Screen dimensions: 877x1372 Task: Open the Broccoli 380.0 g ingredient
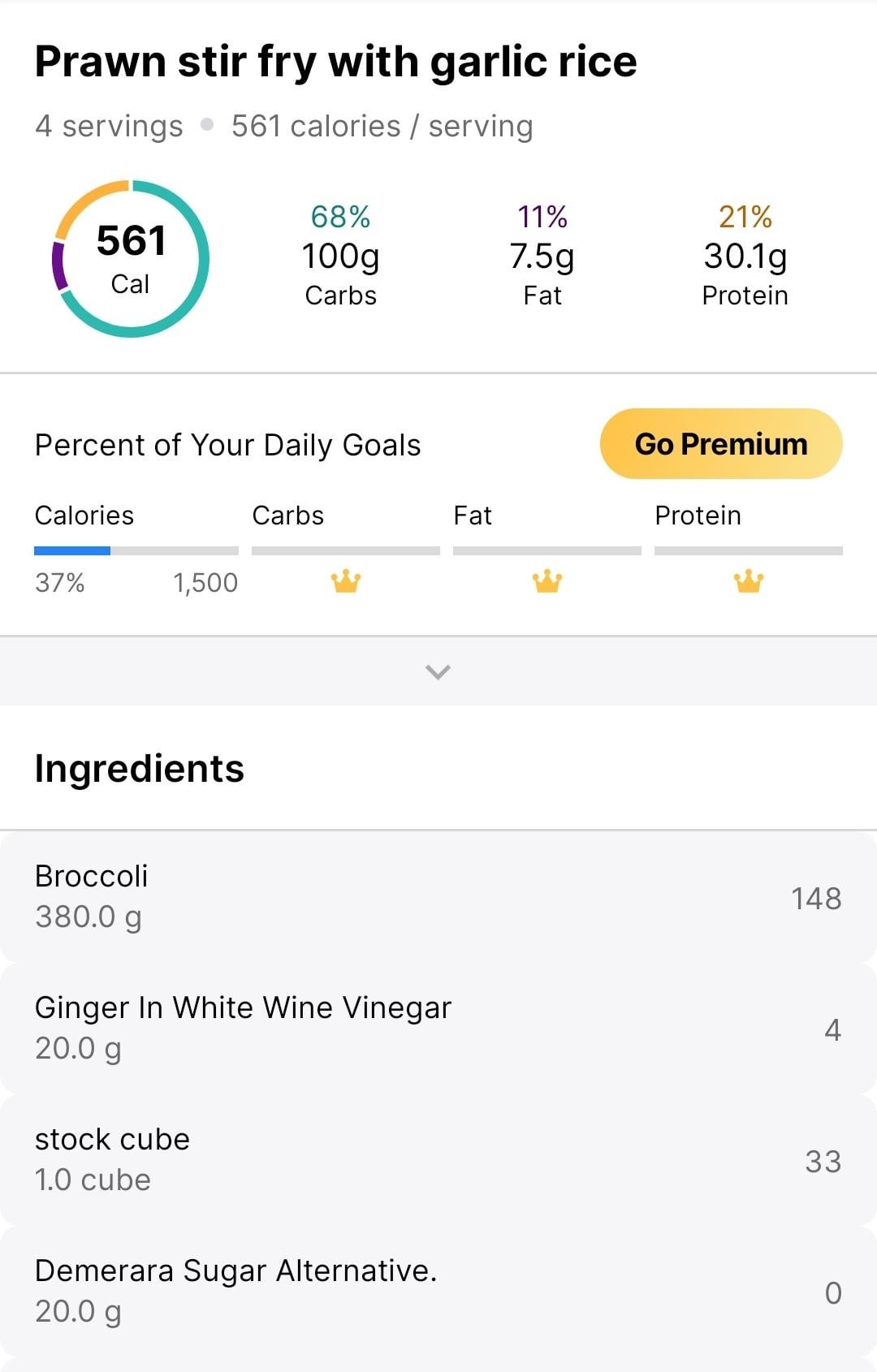(x=438, y=897)
